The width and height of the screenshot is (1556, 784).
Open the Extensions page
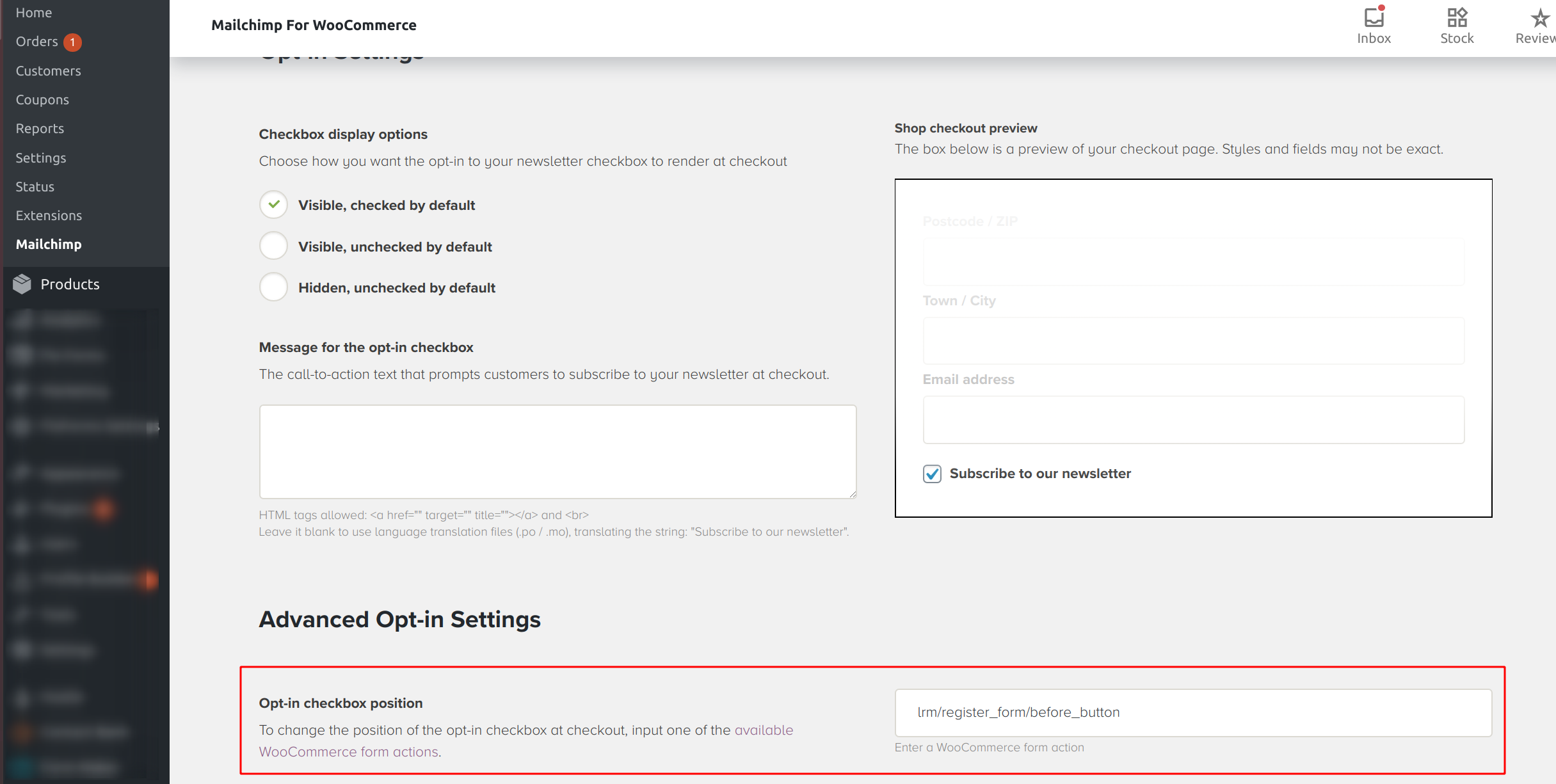coord(49,215)
